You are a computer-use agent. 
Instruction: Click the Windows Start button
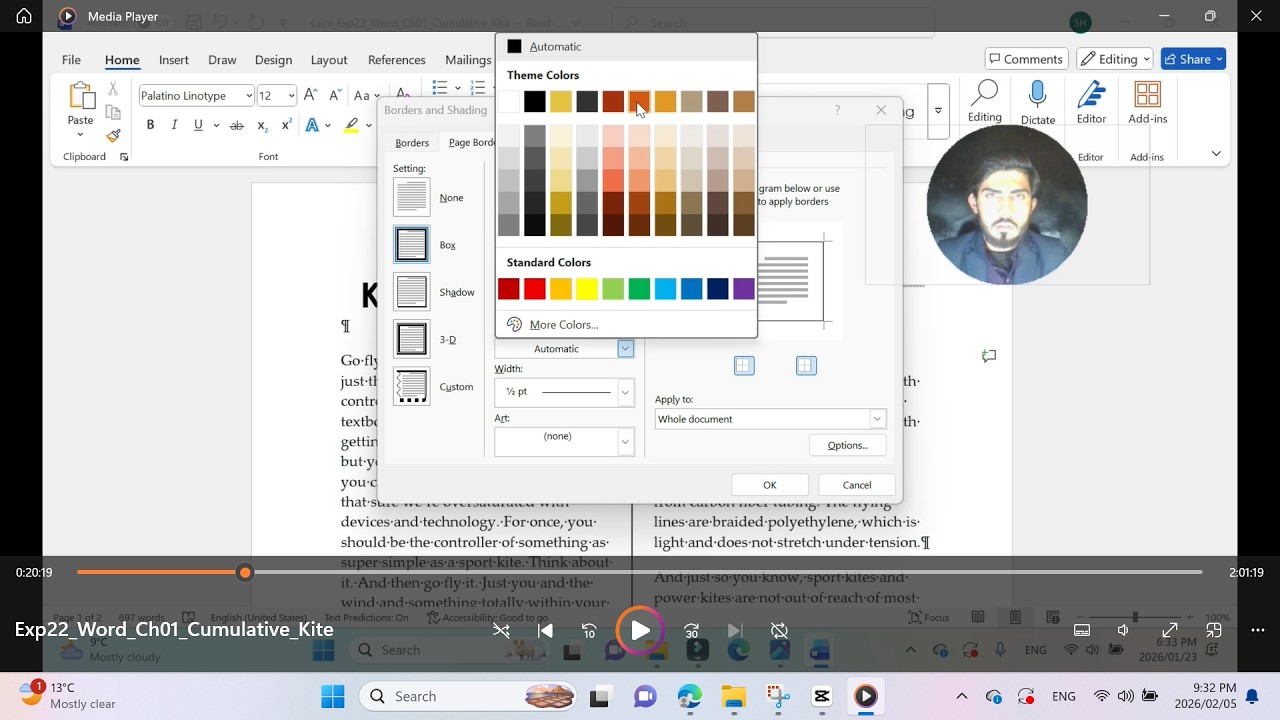[333, 696]
